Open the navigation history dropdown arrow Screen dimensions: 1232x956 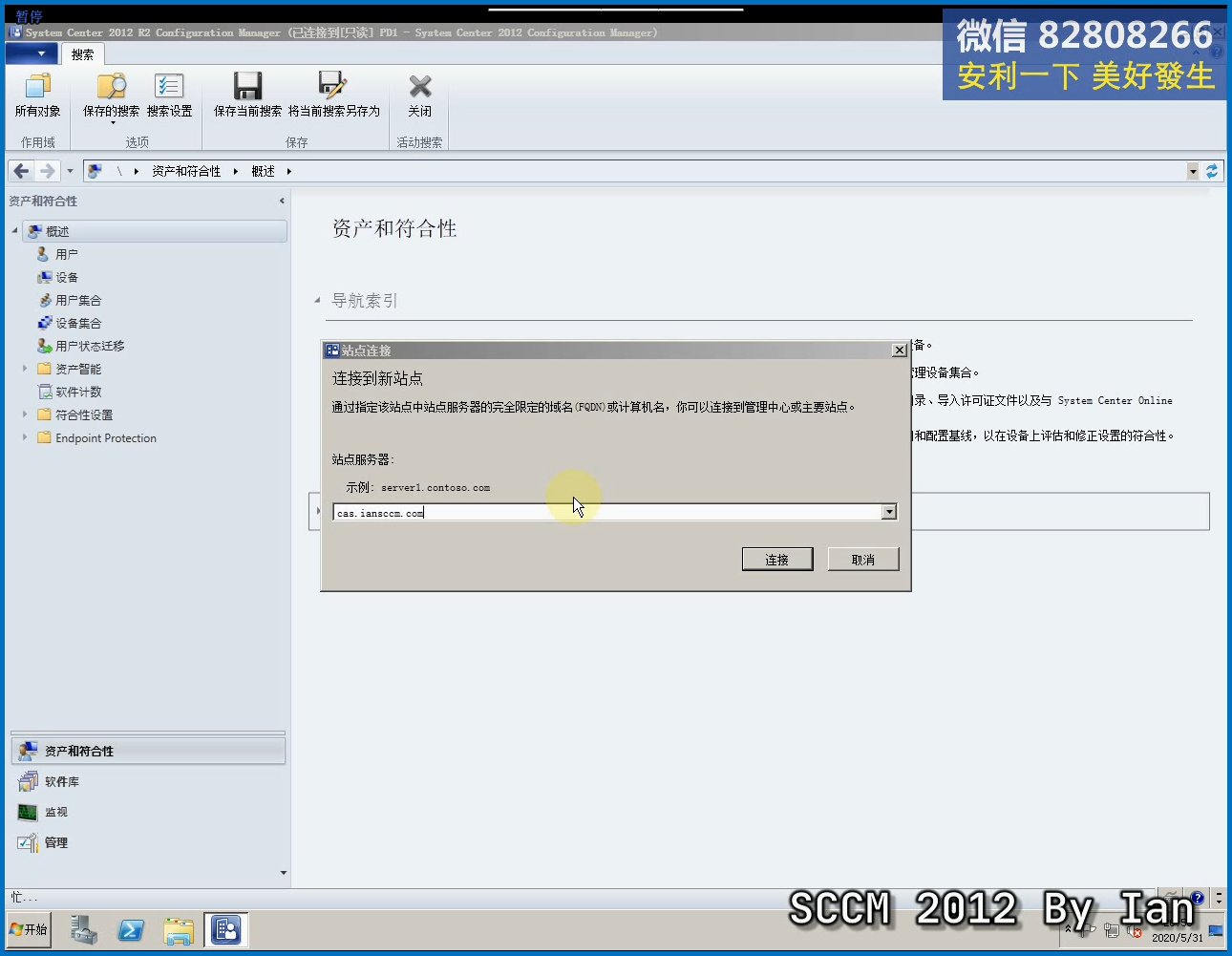tap(70, 171)
